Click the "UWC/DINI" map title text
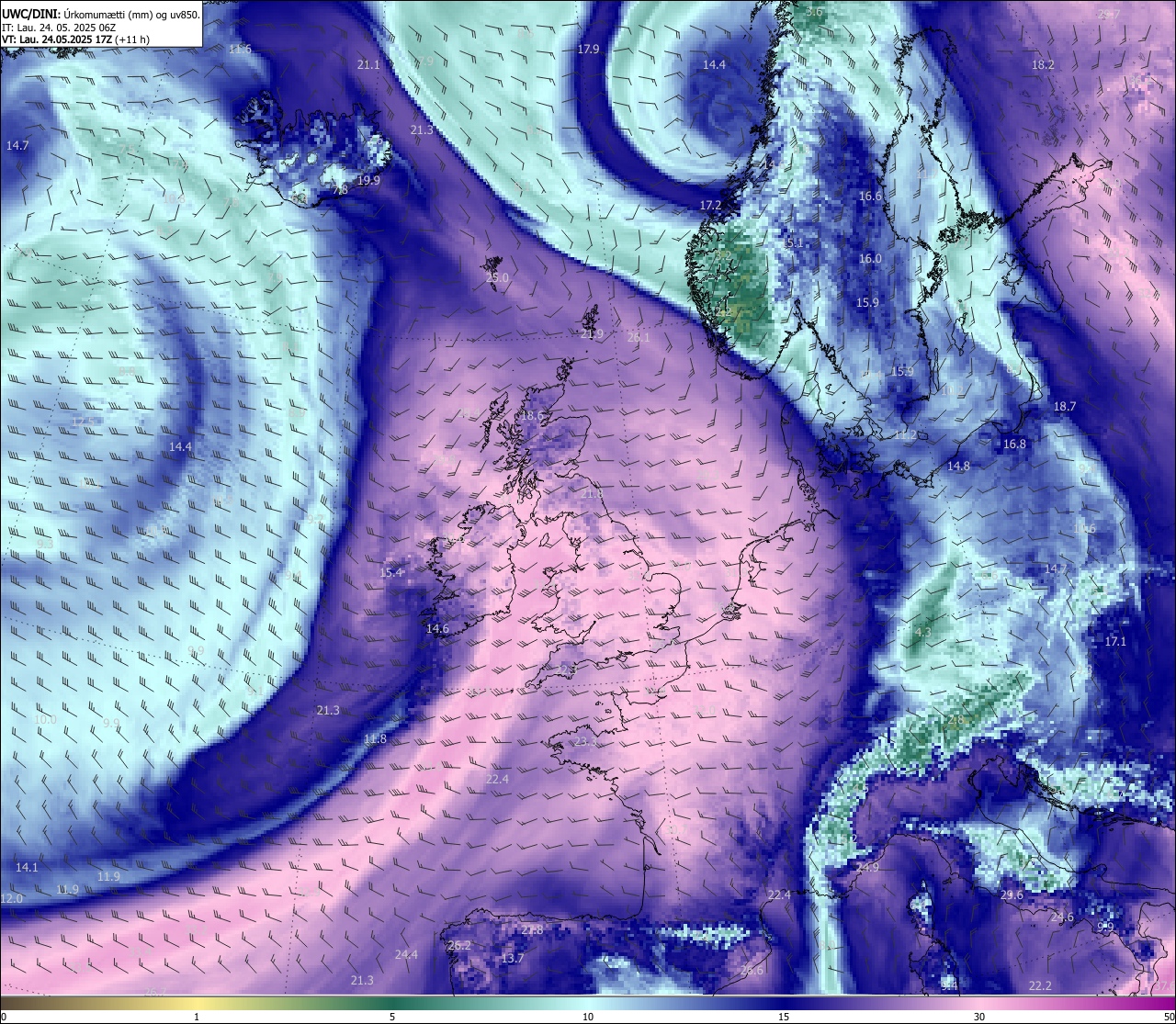Image resolution: width=1176 pixels, height=1024 pixels. 30,14
